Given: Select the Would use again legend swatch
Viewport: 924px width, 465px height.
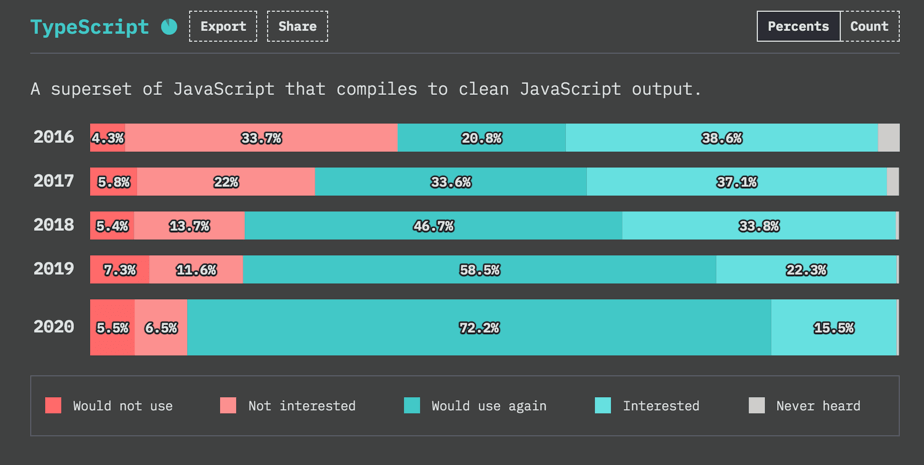Looking at the screenshot, I should (411, 405).
